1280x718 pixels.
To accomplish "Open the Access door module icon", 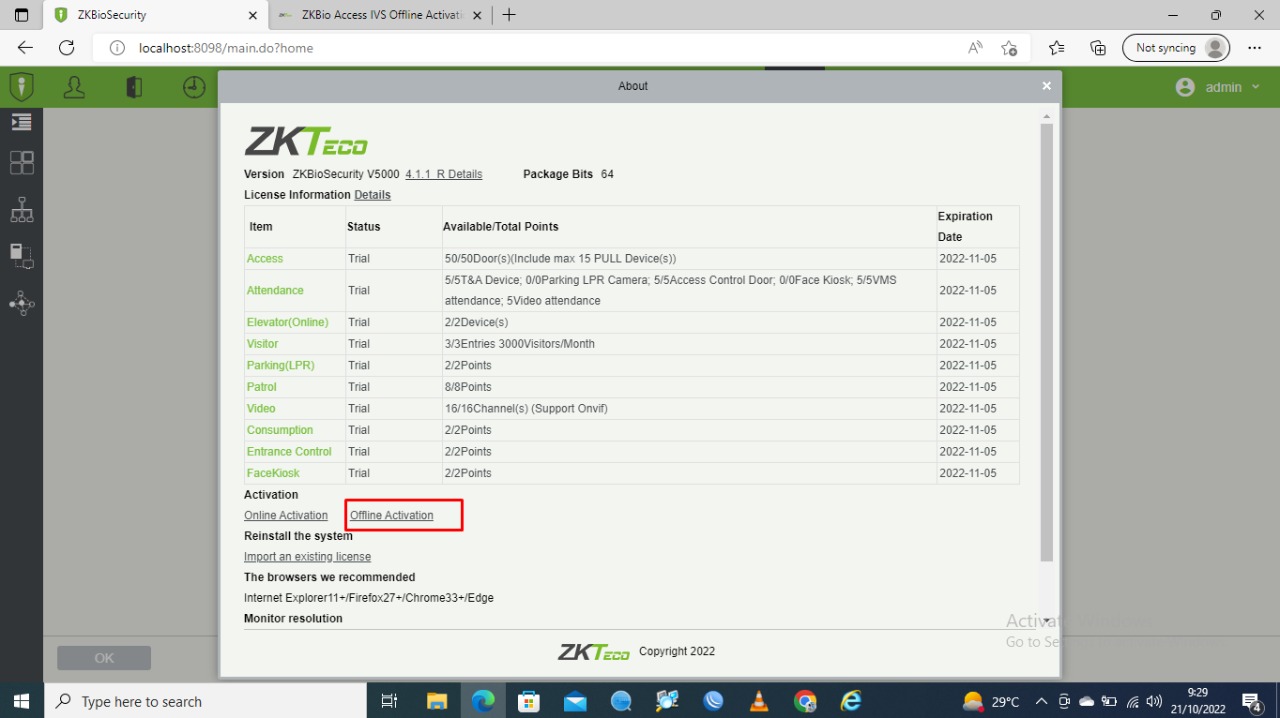I will point(134,87).
